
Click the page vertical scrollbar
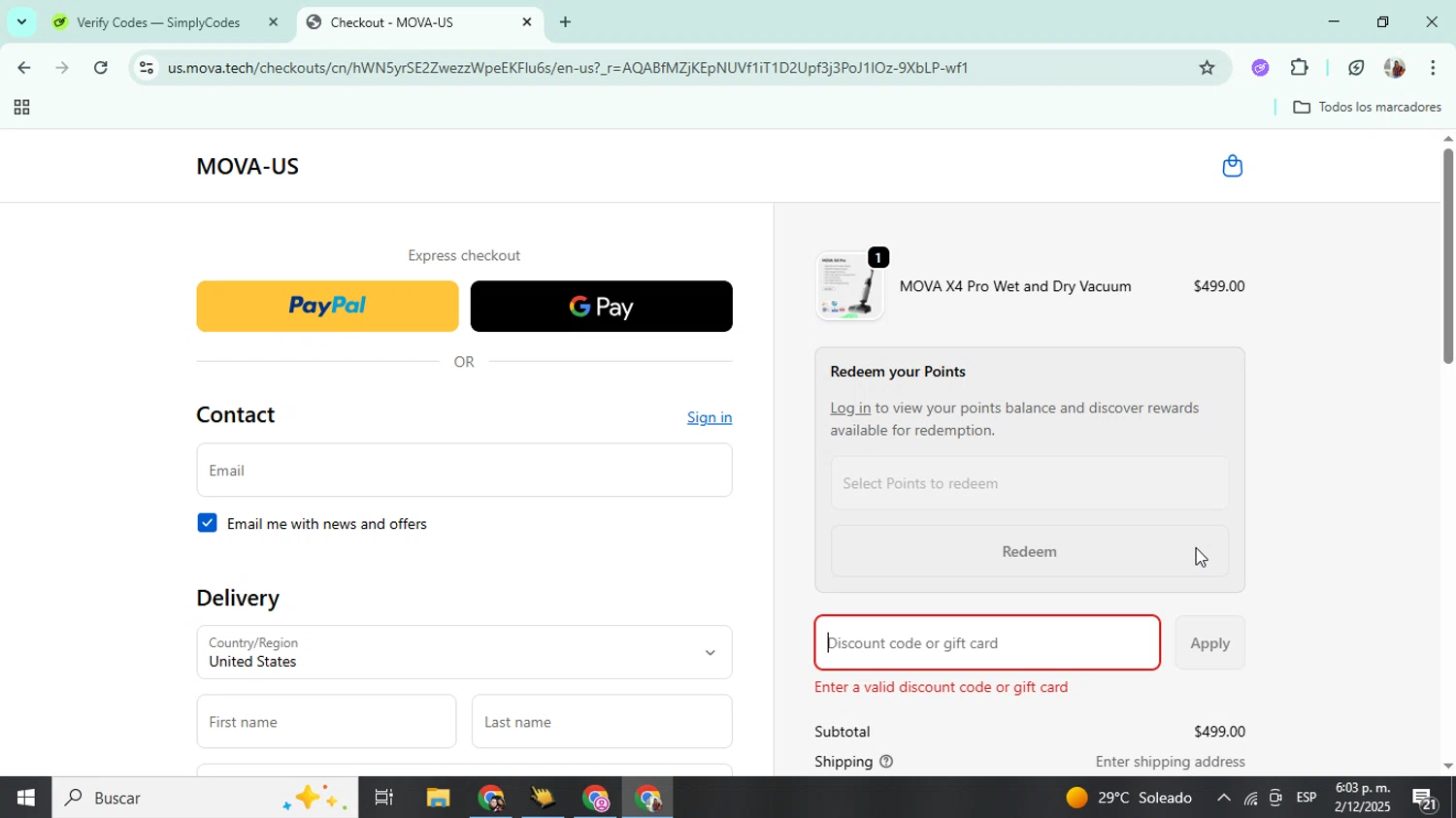pos(1447,256)
